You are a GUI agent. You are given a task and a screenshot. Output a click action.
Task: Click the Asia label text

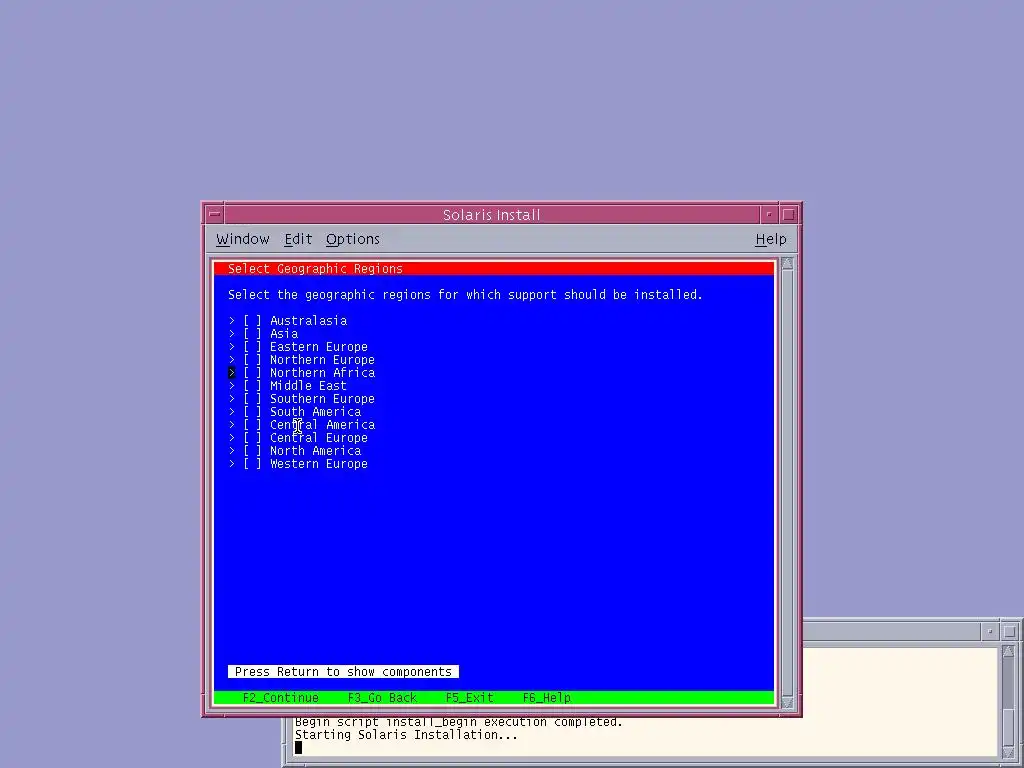pyautogui.click(x=284, y=334)
